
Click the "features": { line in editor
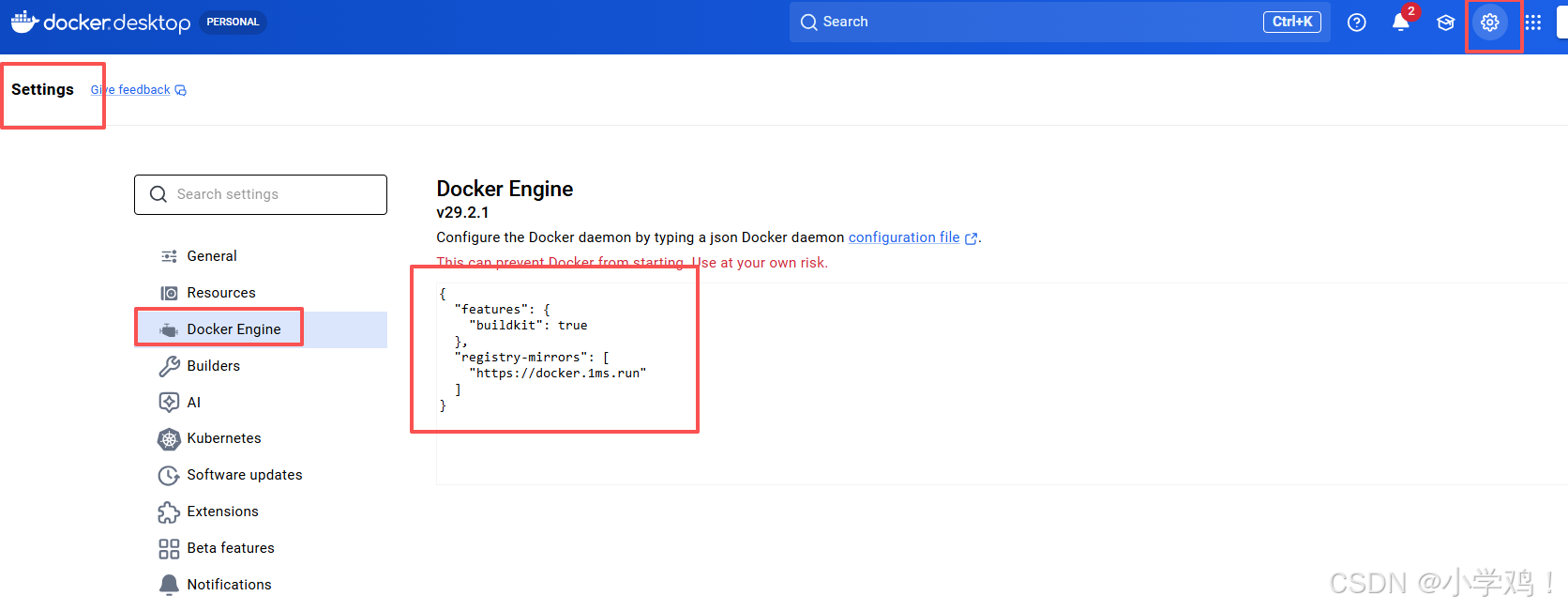(502, 310)
